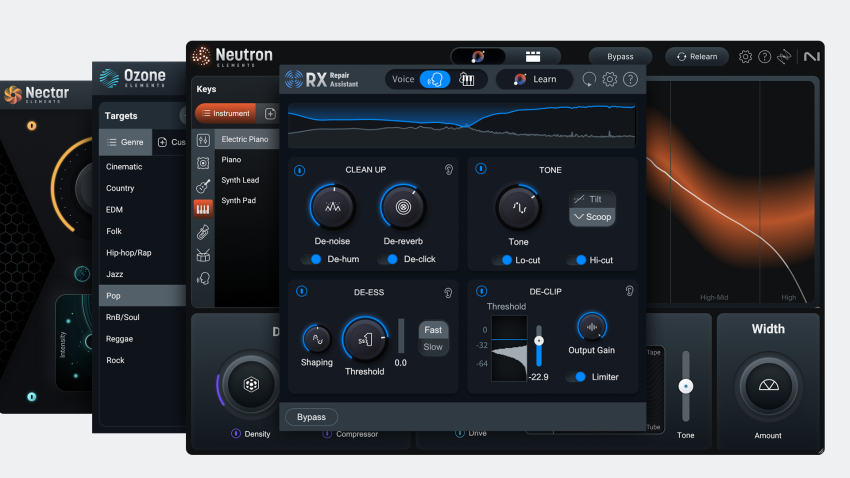Select the guitar instrument category icon
Screen dimensions: 850x478
click(203, 186)
